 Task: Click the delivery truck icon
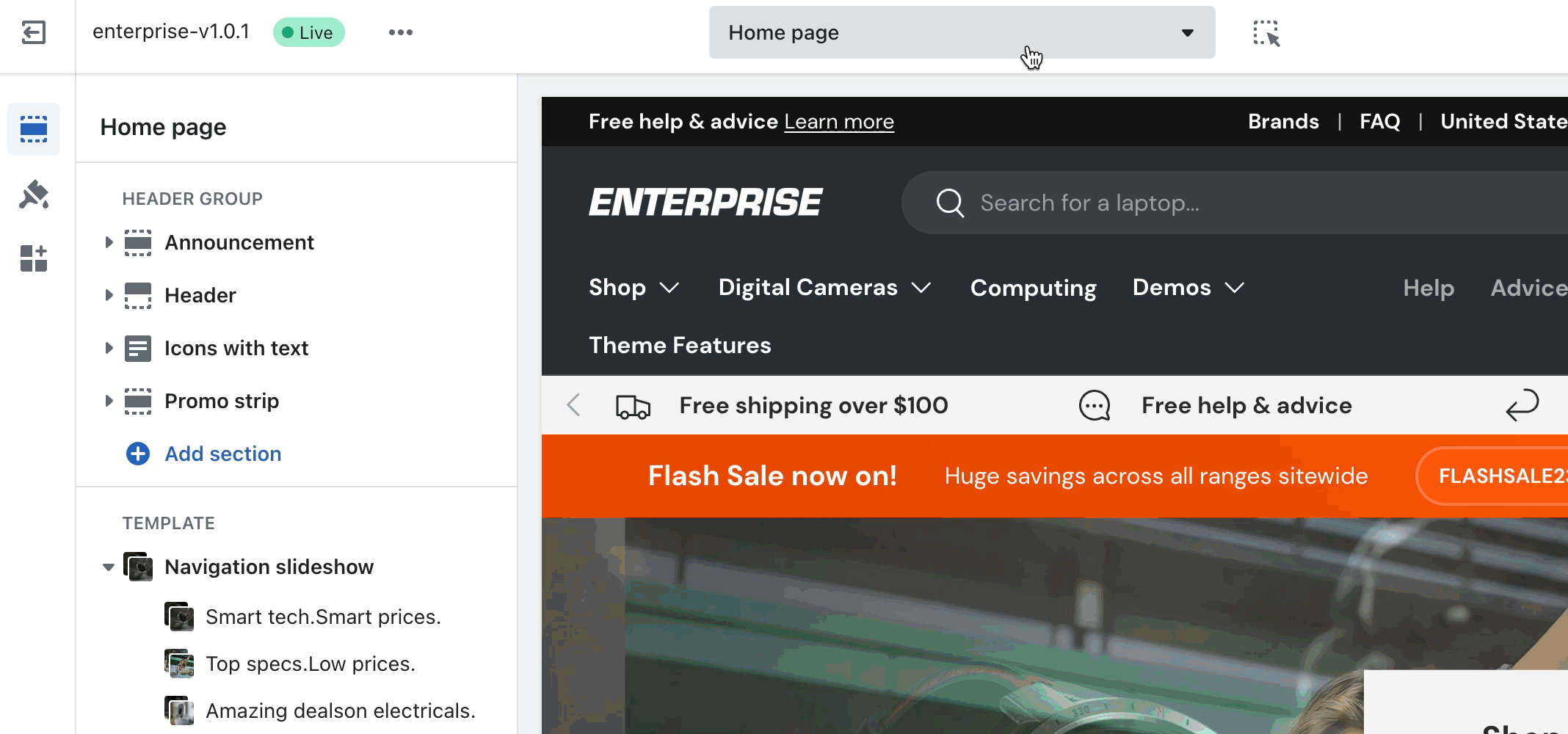(x=633, y=406)
